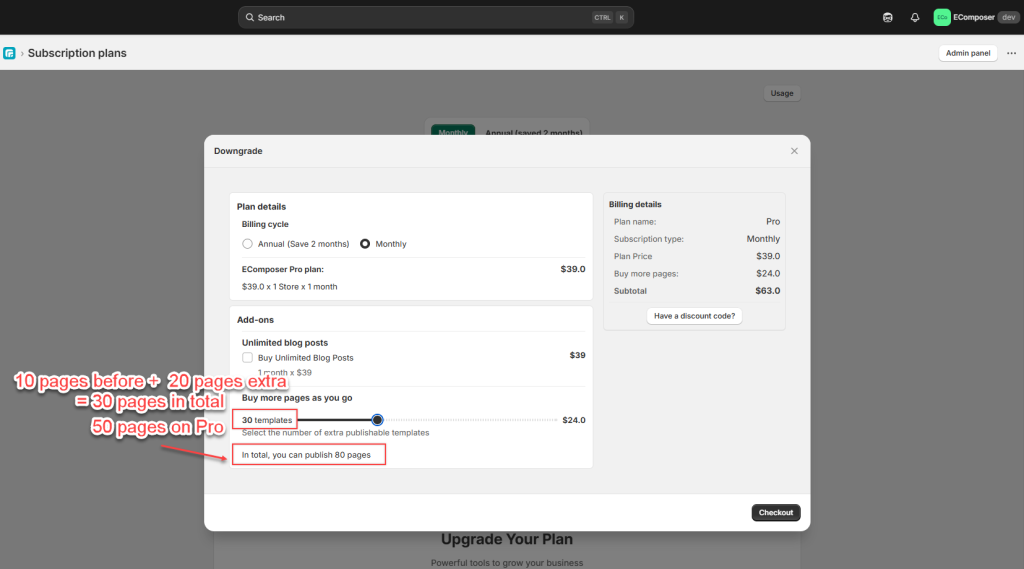Click the $24.0 price beside the slider
Screen dimensions: 1024x569
pos(573,420)
